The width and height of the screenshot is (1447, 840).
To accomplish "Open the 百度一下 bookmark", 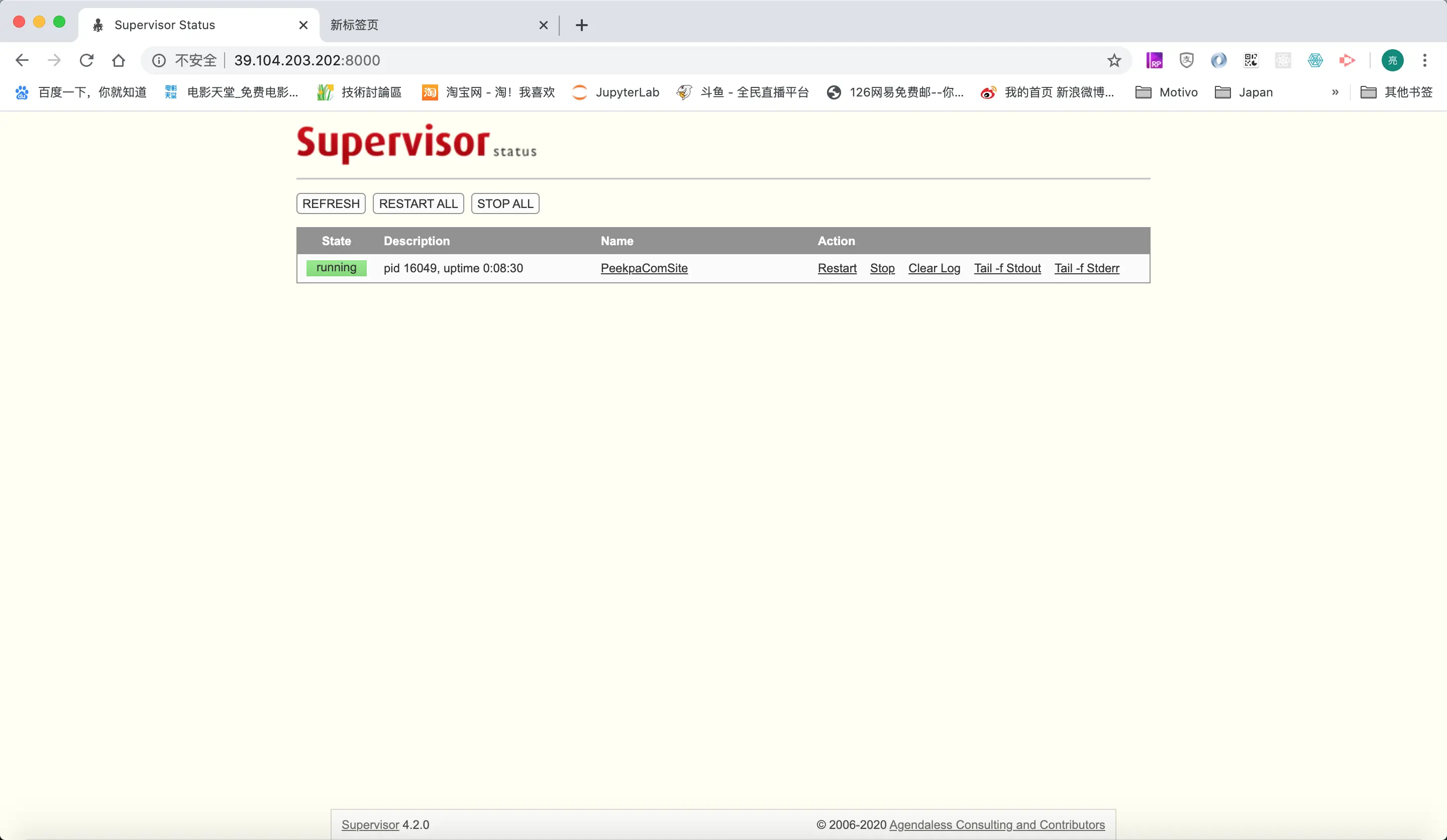I will [81, 92].
